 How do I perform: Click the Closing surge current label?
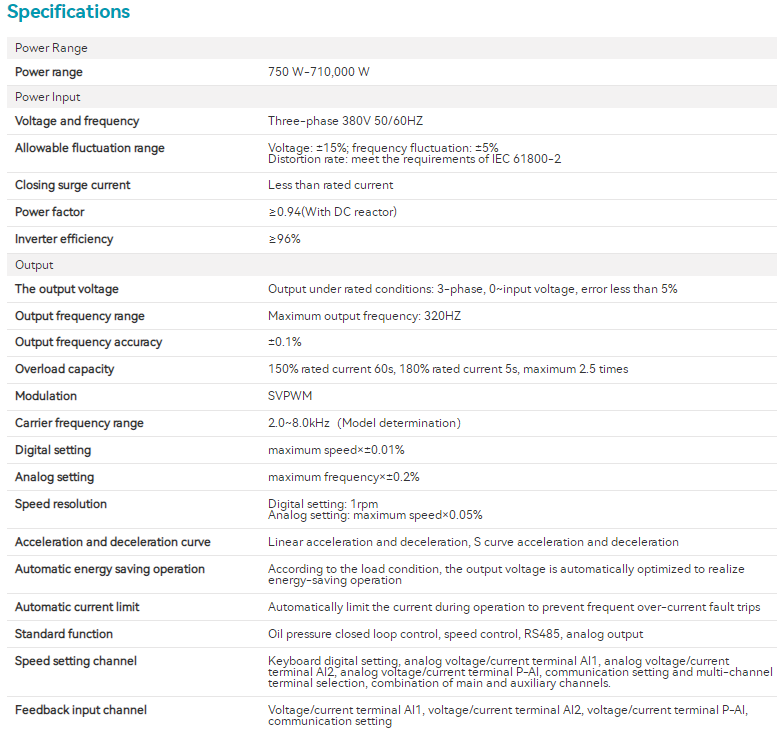coord(72,185)
